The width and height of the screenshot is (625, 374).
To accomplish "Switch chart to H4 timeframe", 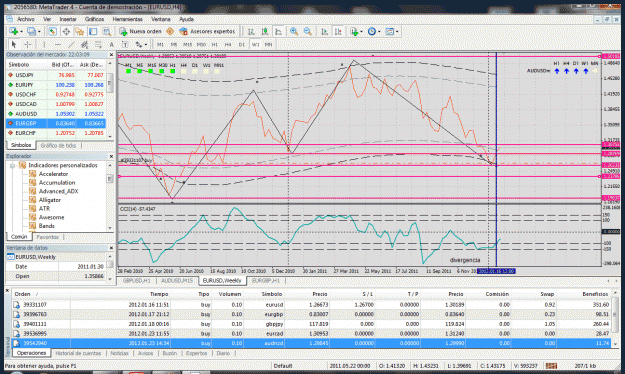I will coord(228,44).
